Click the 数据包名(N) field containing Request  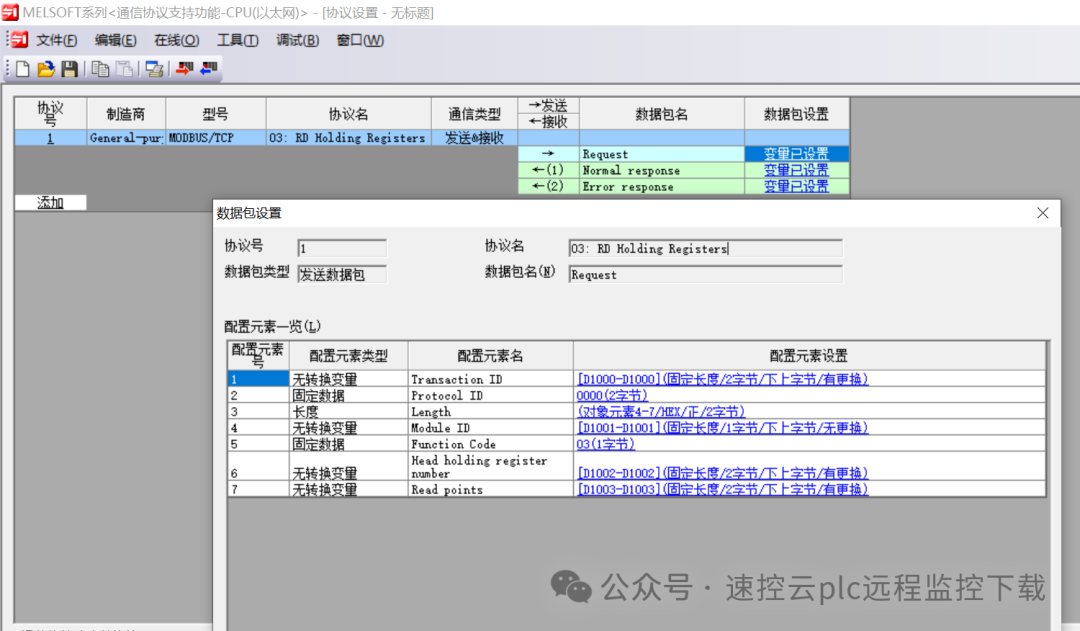(x=705, y=274)
